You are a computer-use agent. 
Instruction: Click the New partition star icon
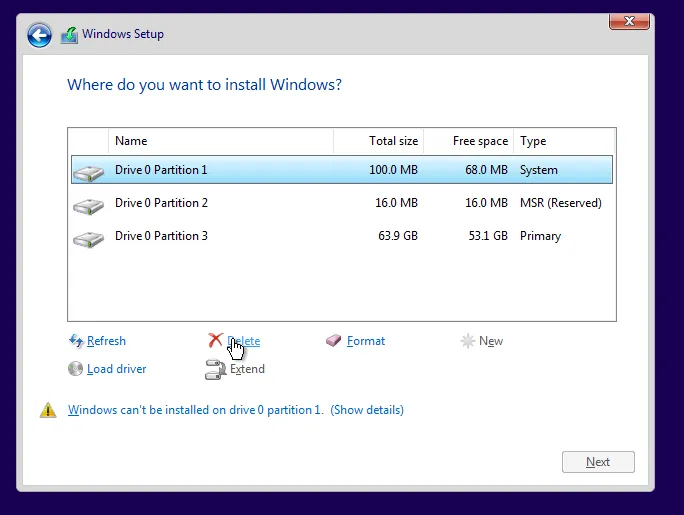pos(467,341)
